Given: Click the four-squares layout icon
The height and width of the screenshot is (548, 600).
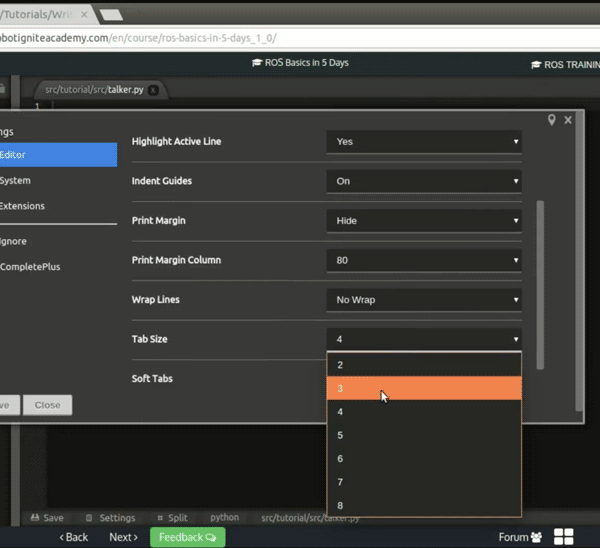Looking at the screenshot, I should 564,537.
